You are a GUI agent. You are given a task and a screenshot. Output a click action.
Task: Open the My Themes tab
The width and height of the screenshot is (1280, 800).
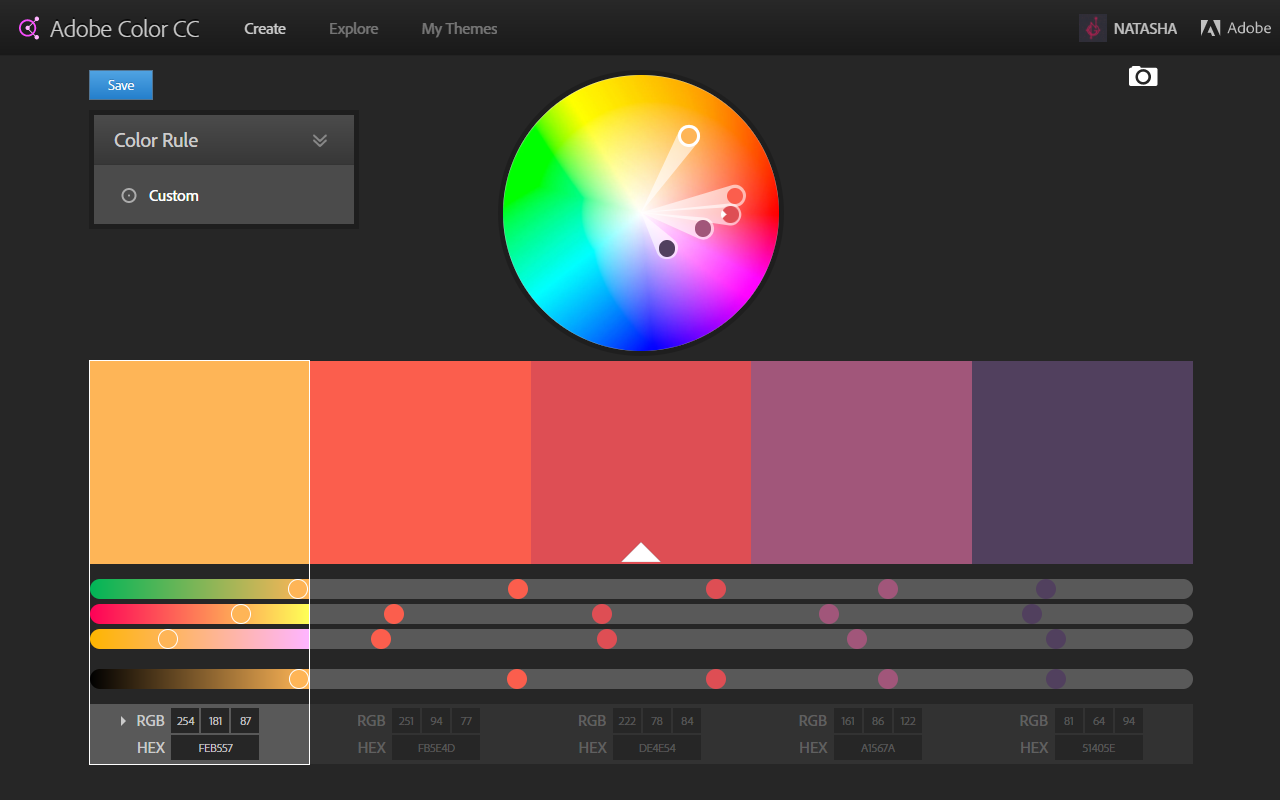459,29
